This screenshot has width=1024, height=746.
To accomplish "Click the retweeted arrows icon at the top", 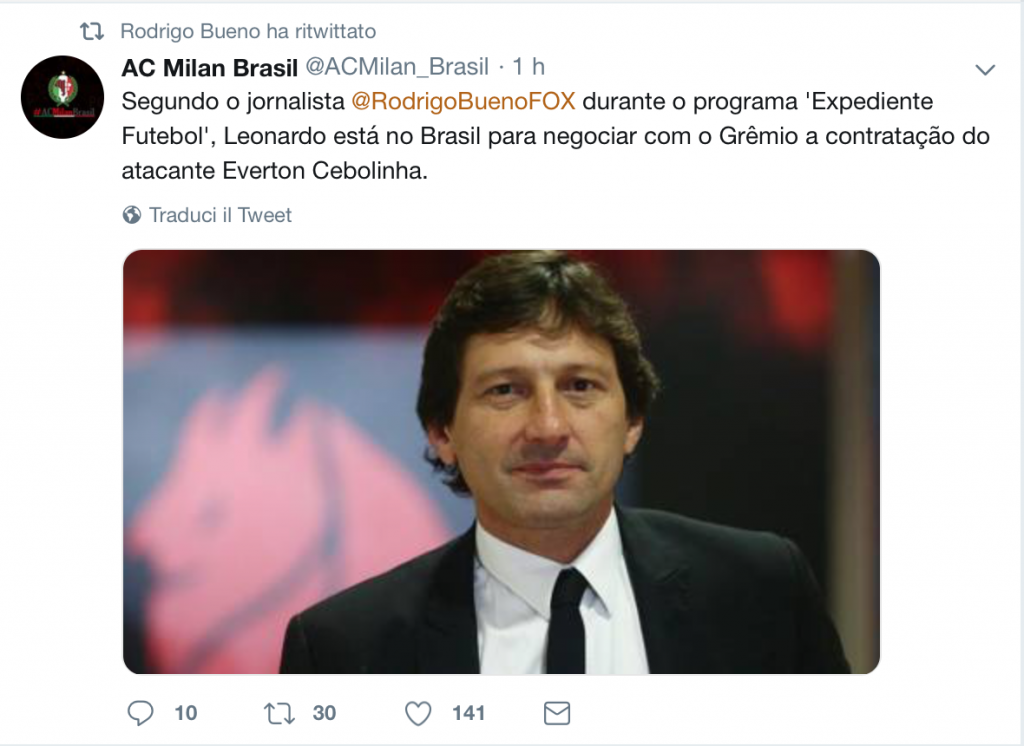I will tap(94, 30).
